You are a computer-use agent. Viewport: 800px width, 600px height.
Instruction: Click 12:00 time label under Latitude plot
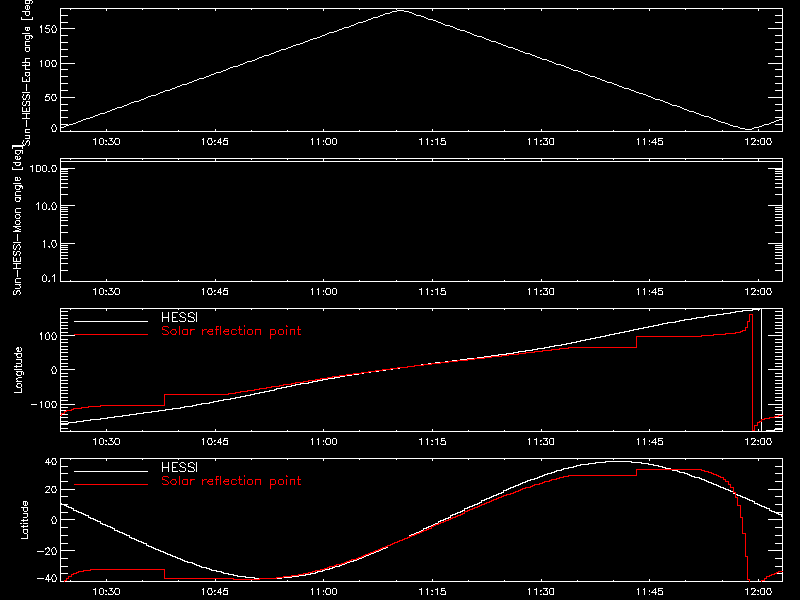(x=758, y=592)
